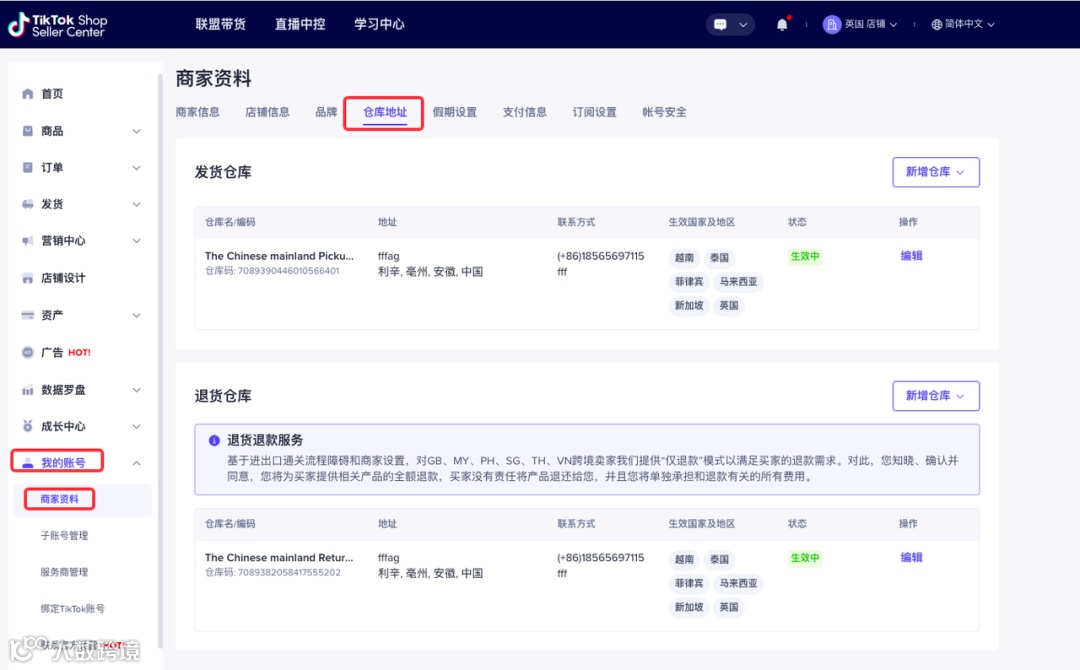
Task: Select the 仓库地址 tab
Action: coord(384,112)
